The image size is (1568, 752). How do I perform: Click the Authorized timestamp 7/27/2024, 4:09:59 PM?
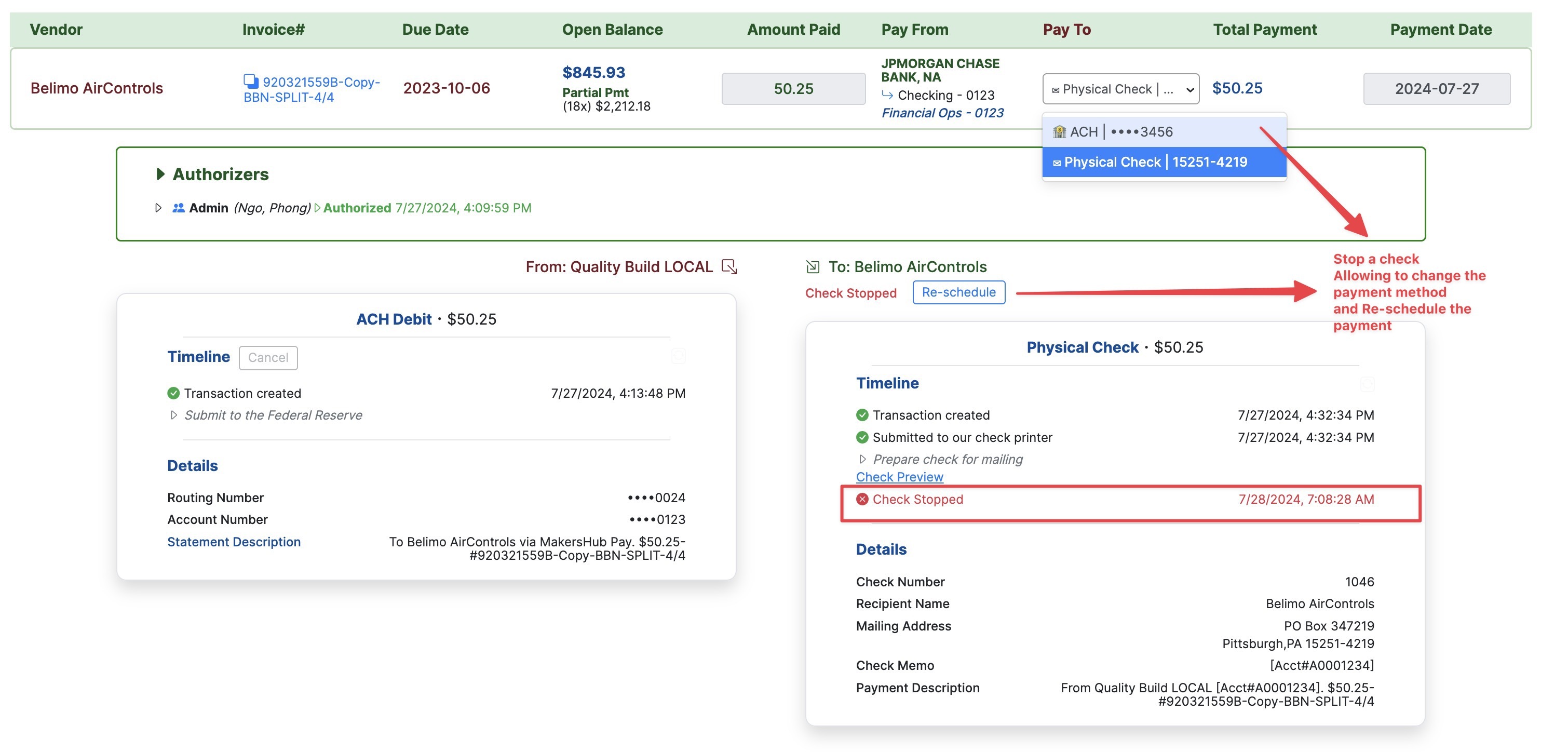click(463, 208)
